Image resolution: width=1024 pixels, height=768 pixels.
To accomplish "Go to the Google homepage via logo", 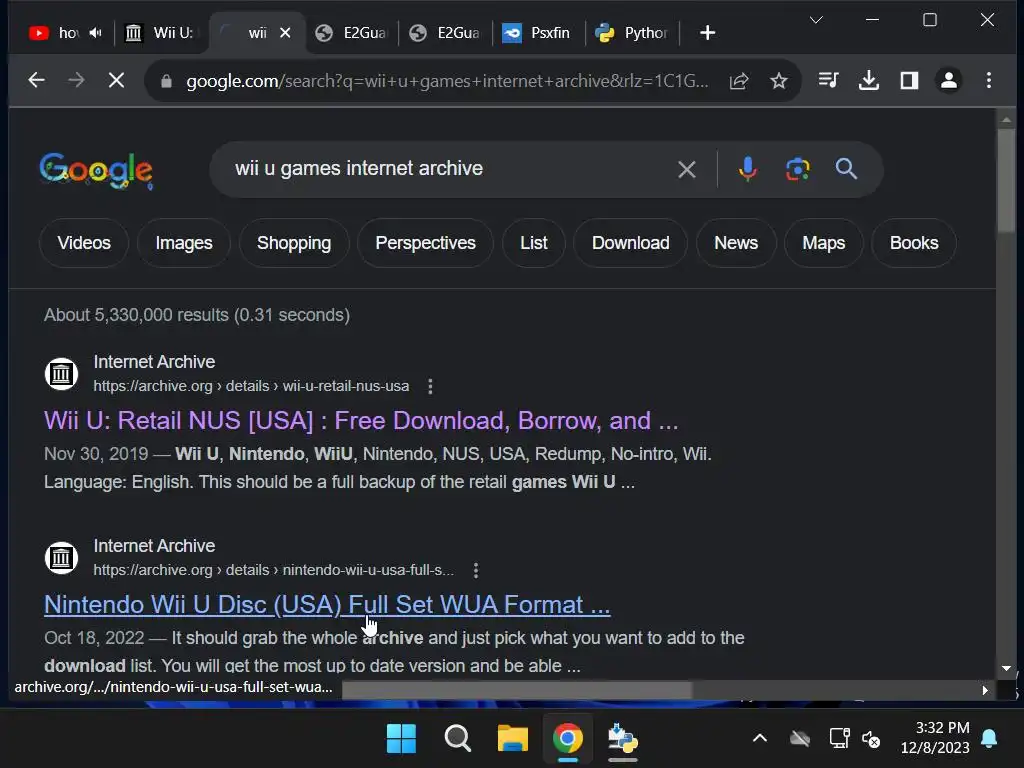I will 96,170.
